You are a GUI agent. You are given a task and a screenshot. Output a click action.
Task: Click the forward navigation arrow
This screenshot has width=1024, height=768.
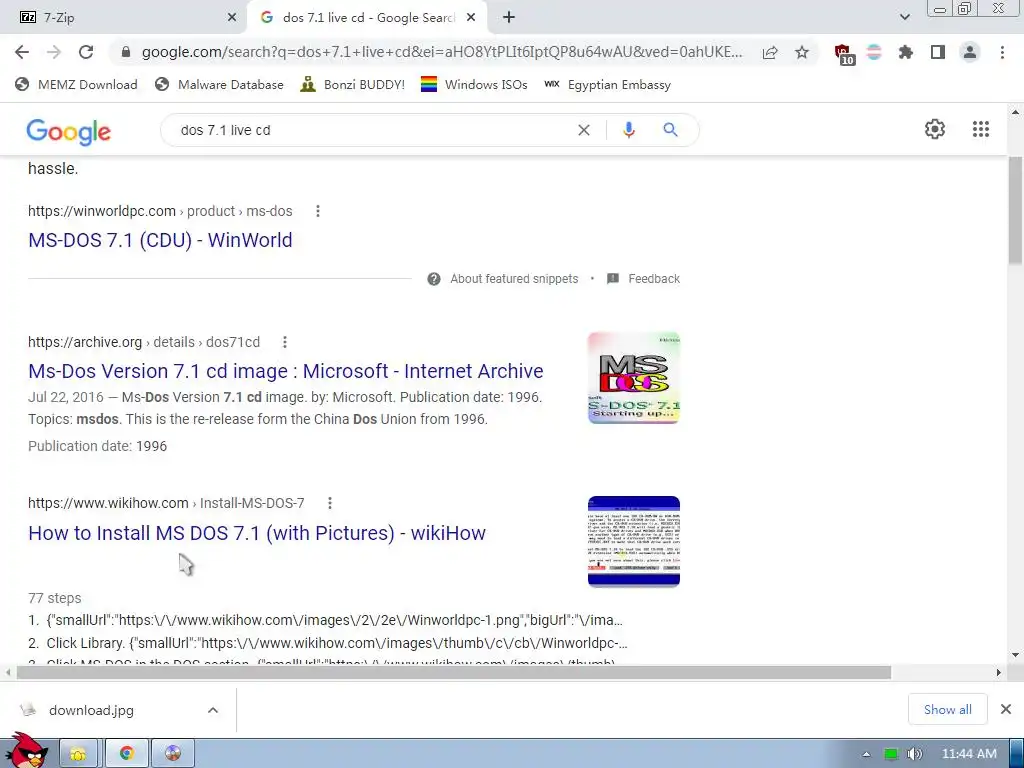tap(54, 52)
